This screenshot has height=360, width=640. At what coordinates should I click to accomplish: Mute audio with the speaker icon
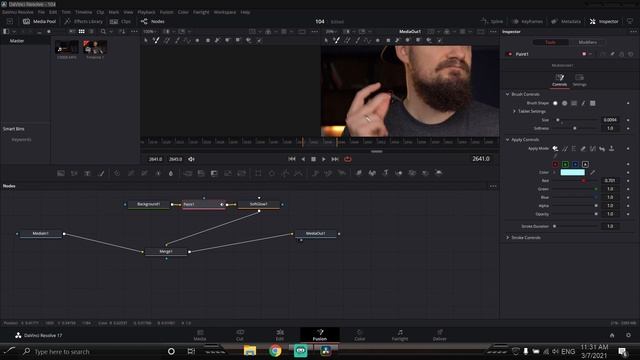(x=191, y=159)
